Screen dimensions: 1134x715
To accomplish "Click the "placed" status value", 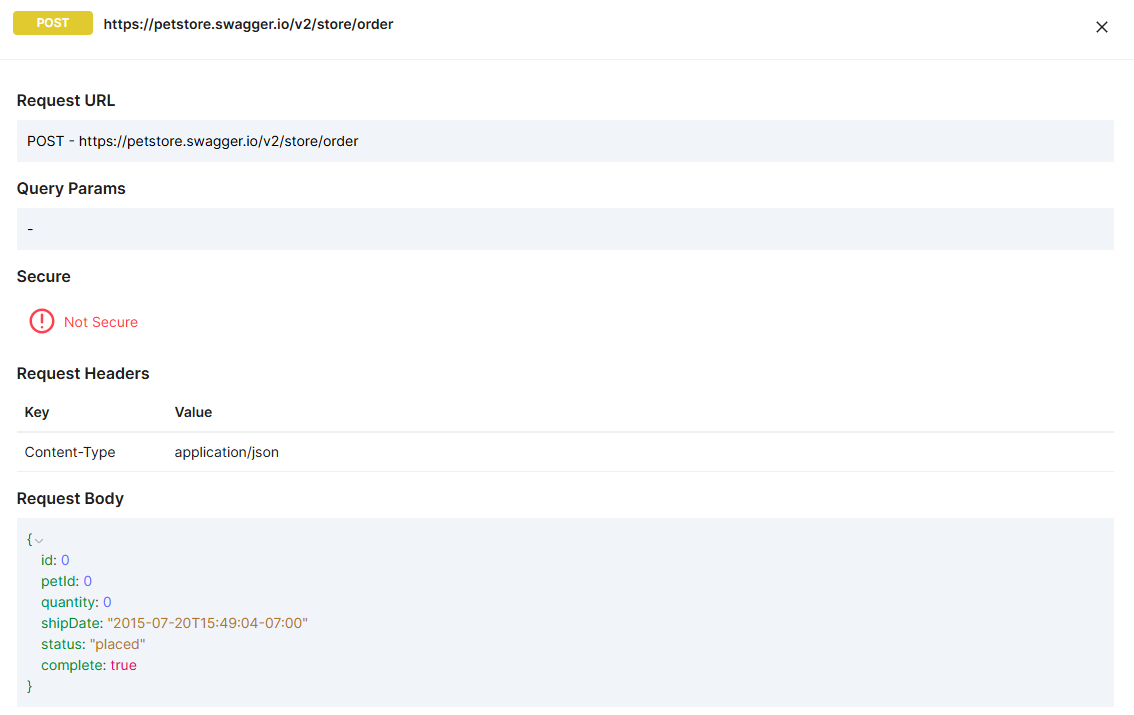I will (x=118, y=644).
